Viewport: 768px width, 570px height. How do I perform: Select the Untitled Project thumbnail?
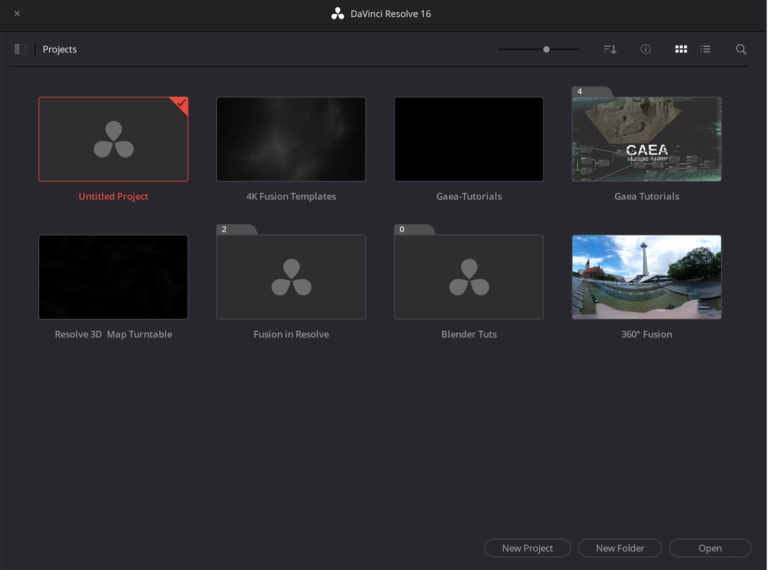point(113,139)
